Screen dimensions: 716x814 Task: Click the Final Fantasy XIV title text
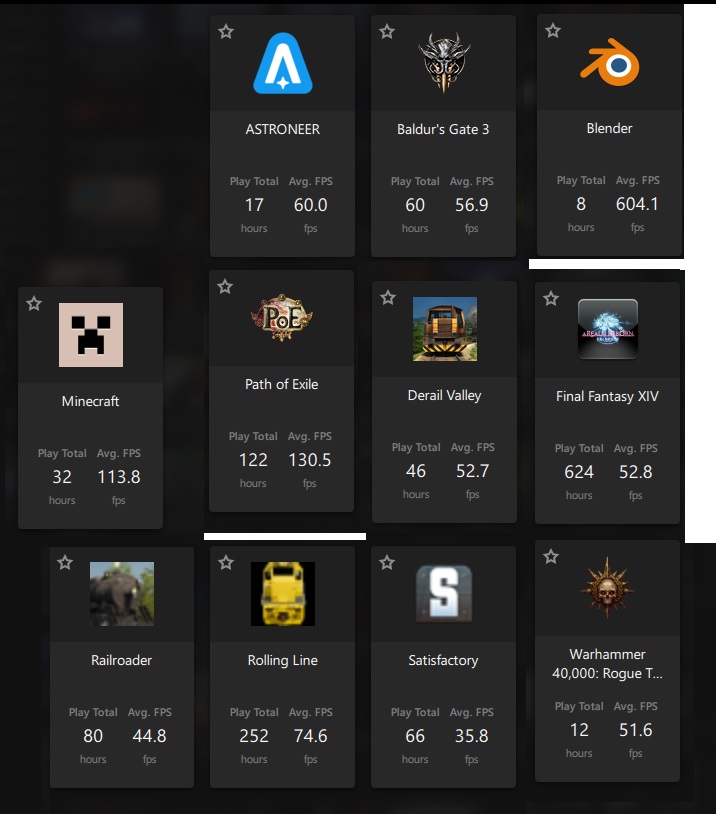(x=607, y=397)
